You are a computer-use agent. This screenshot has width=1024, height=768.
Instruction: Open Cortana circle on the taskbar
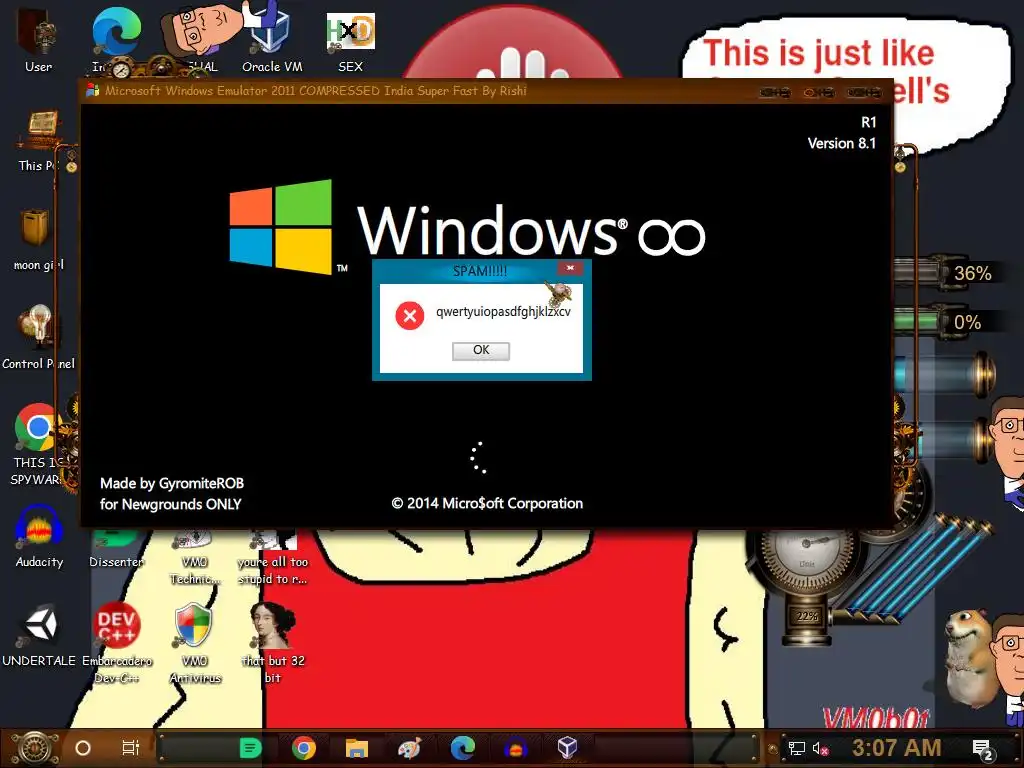[x=83, y=748]
